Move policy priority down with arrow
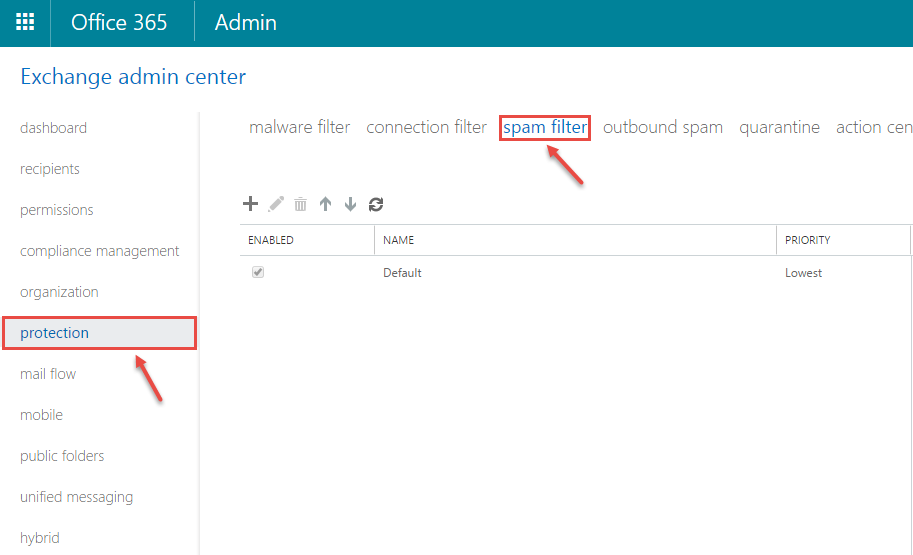 pyautogui.click(x=350, y=204)
